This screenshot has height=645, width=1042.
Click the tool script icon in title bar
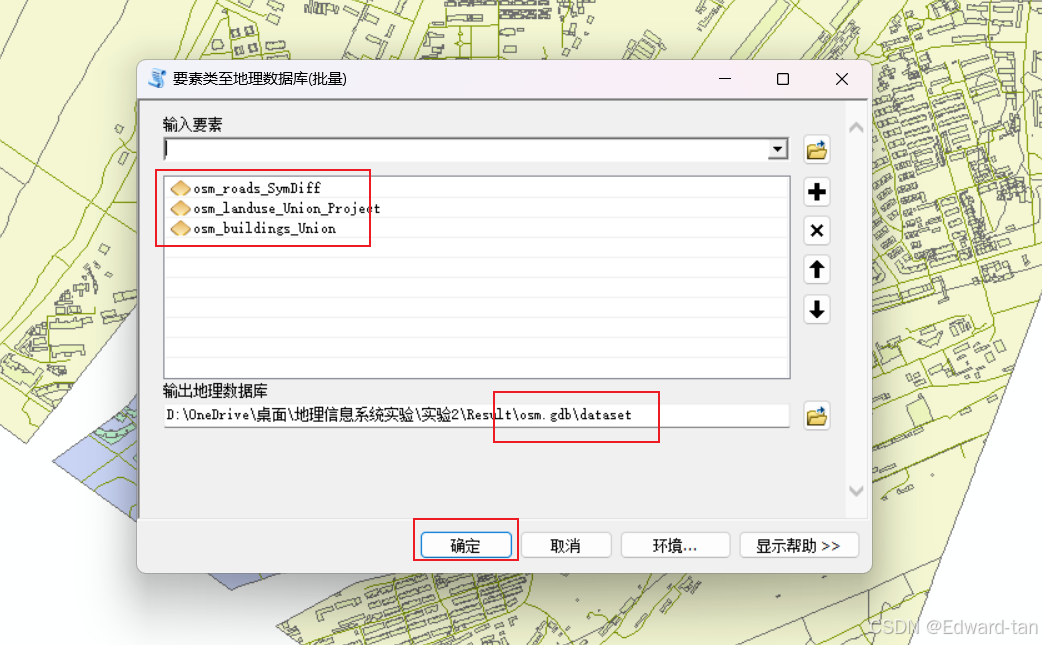point(157,78)
